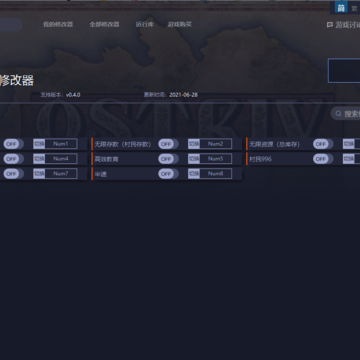Switch to the 全部修改器 tab

point(104,24)
